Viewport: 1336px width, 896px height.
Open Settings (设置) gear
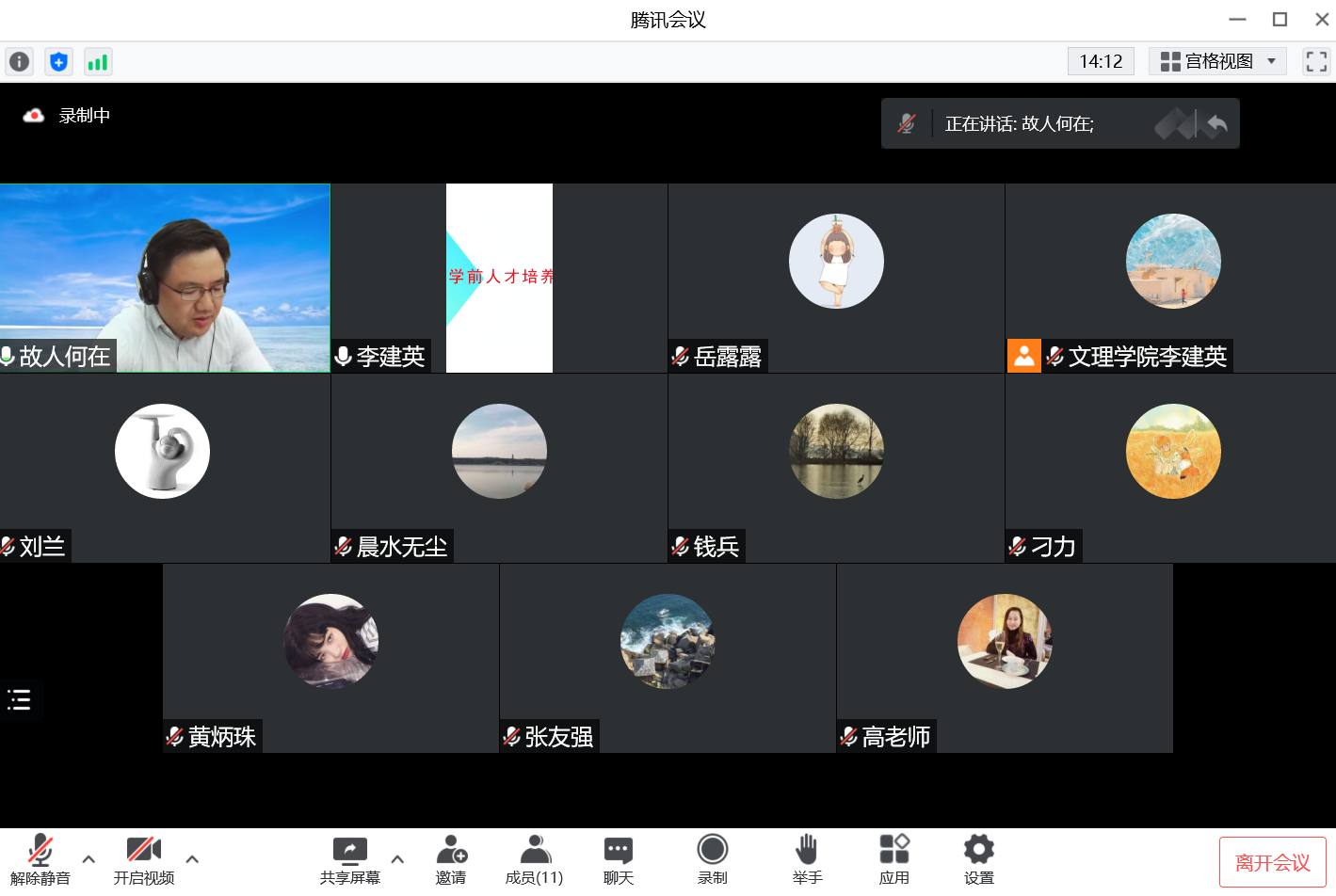click(x=978, y=860)
